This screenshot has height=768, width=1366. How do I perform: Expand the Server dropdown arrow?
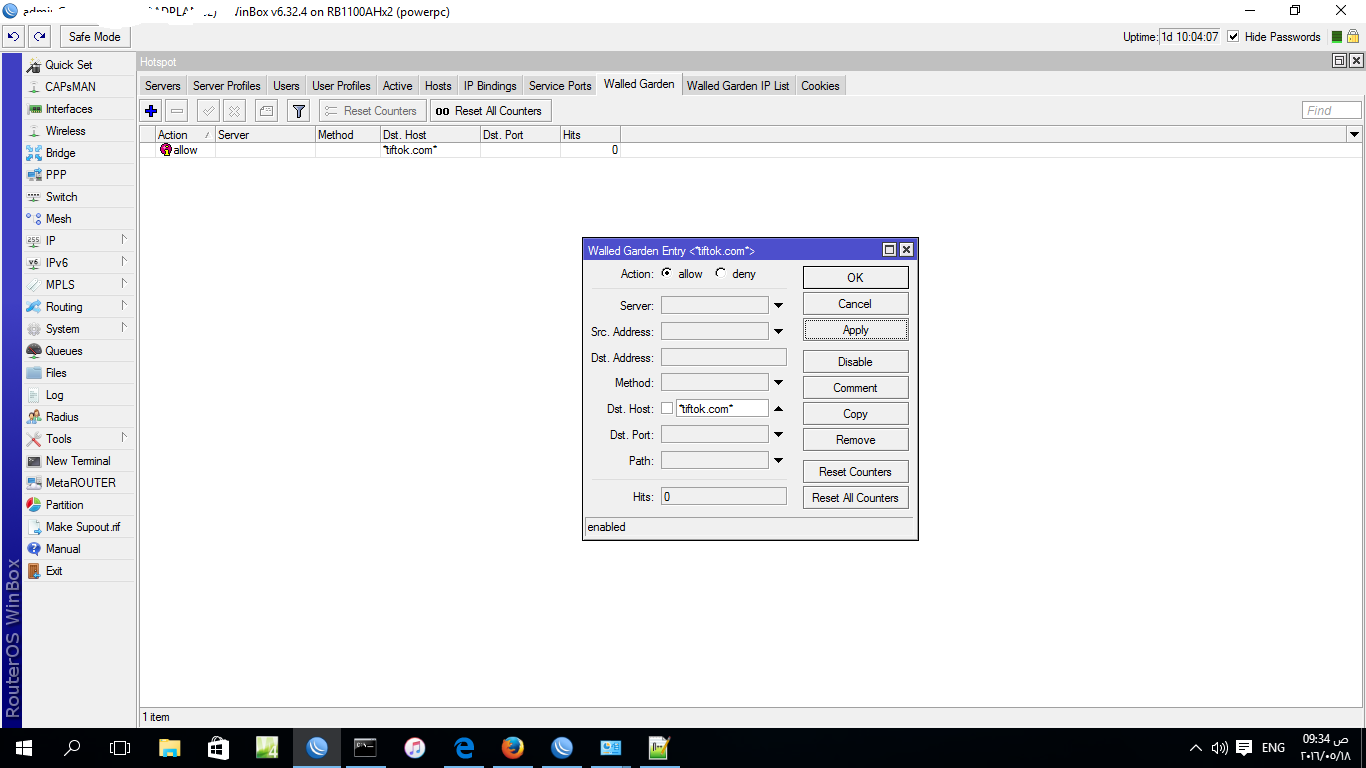(778, 305)
